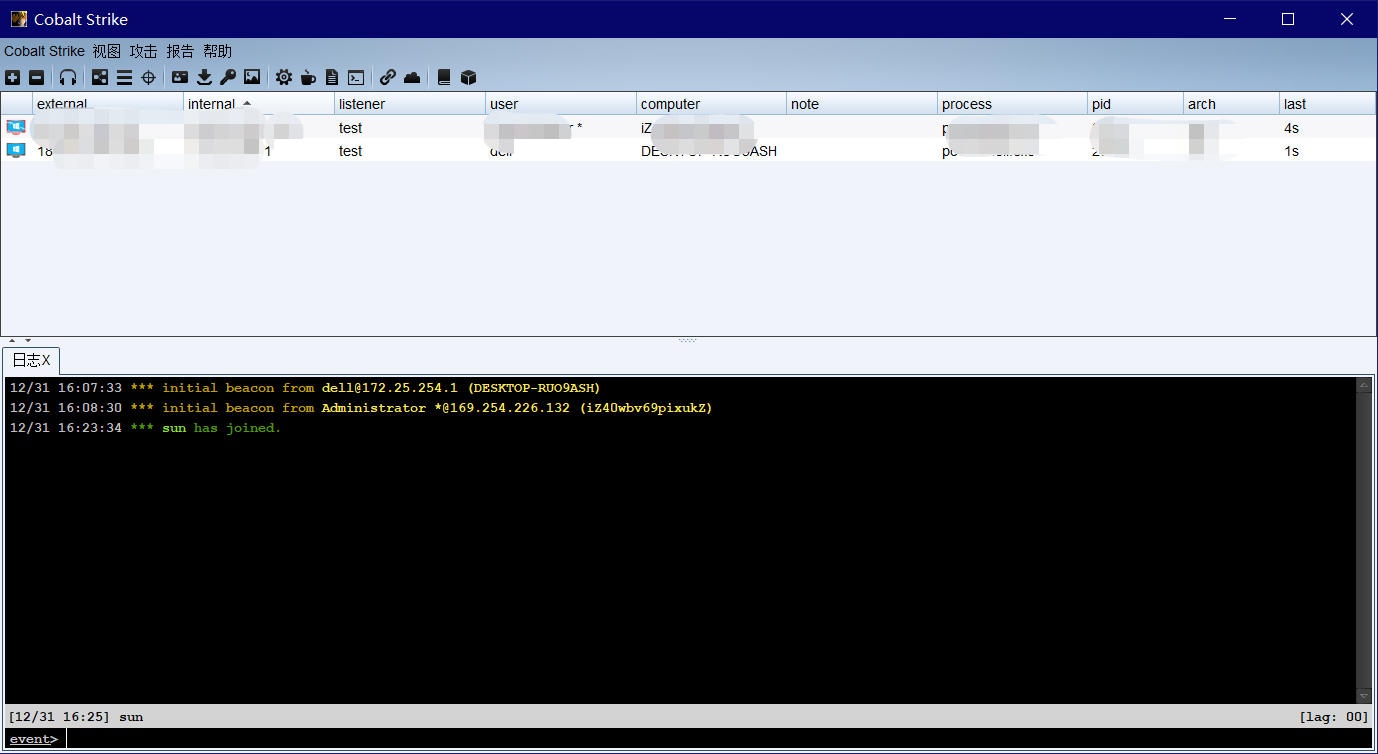Click the '[12/31 16:25] sun' status text
This screenshot has height=754, width=1378.
(76, 717)
